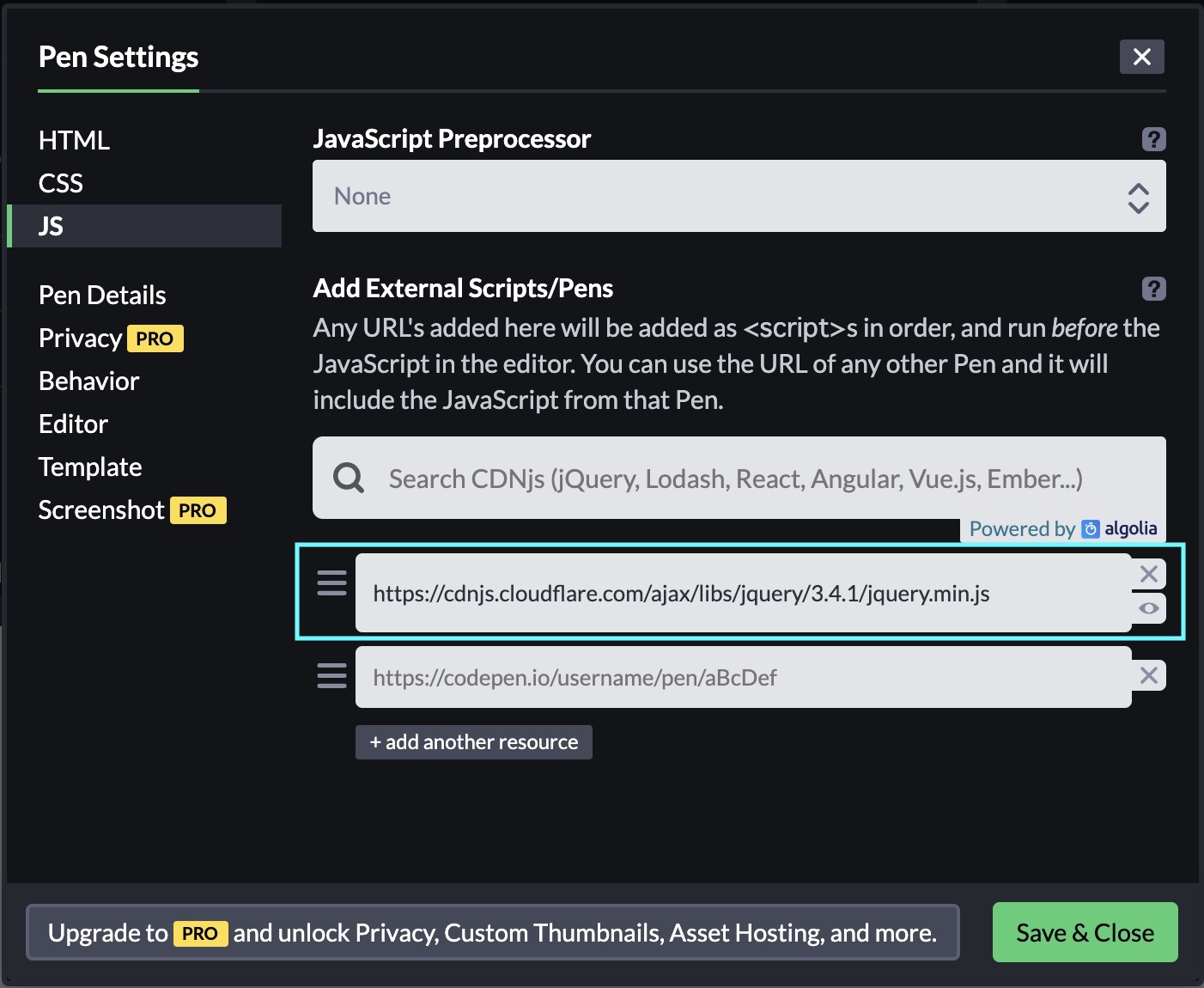This screenshot has width=1204, height=988.
Task: Switch to the HTML settings tab
Action: point(75,140)
